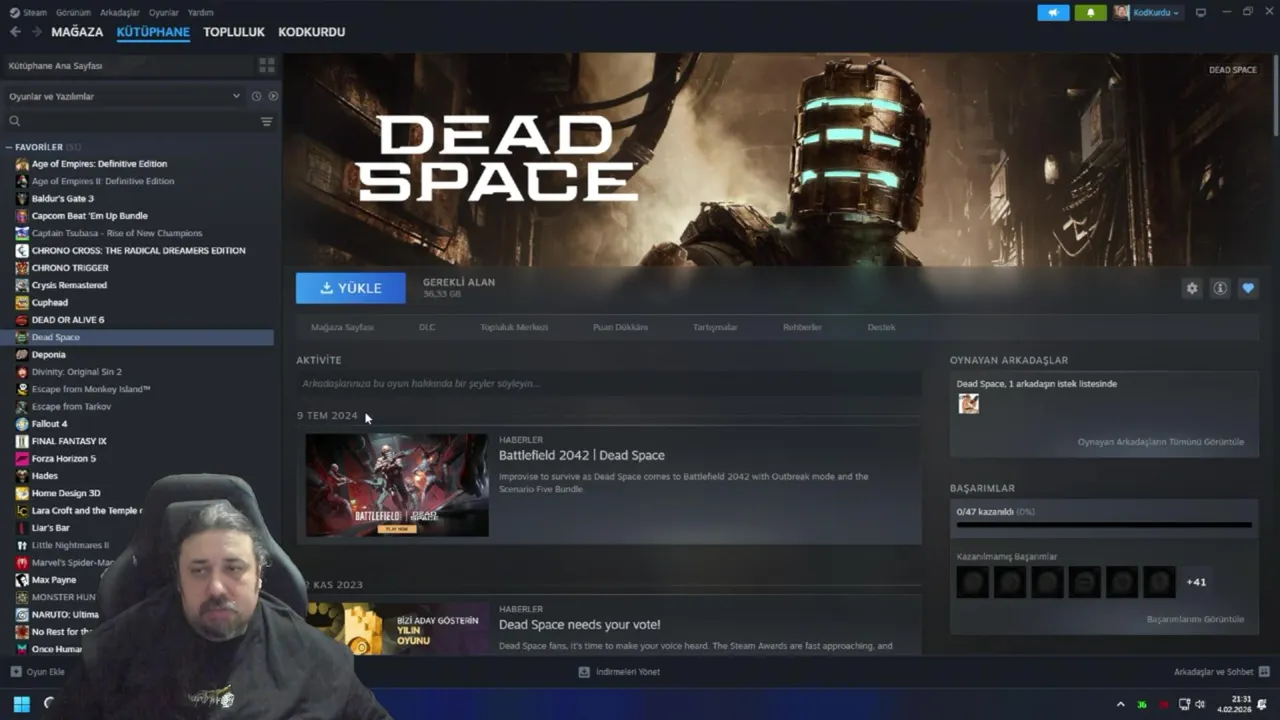
Task: Show hidden tray icons chevron
Action: [x=1121, y=704]
